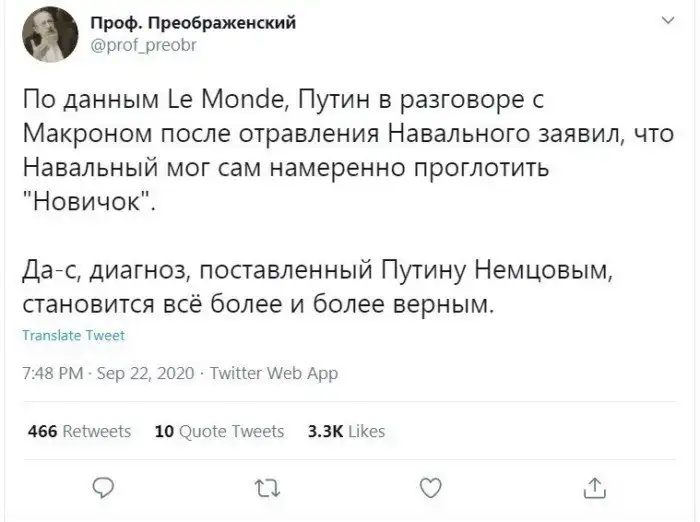View the 3.3K Likes list
The width and height of the screenshot is (700, 522).
[346, 432]
